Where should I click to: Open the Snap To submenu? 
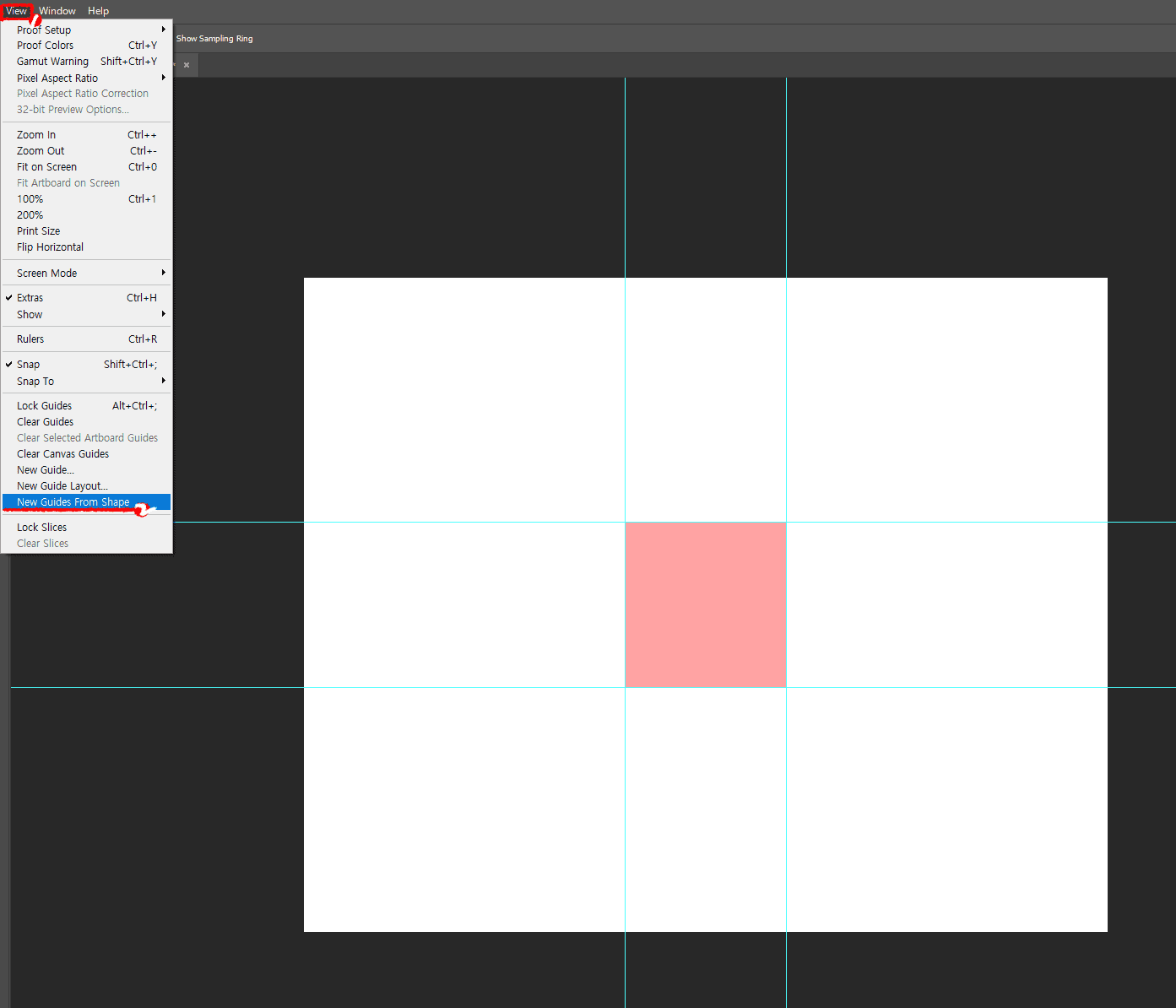(x=35, y=381)
